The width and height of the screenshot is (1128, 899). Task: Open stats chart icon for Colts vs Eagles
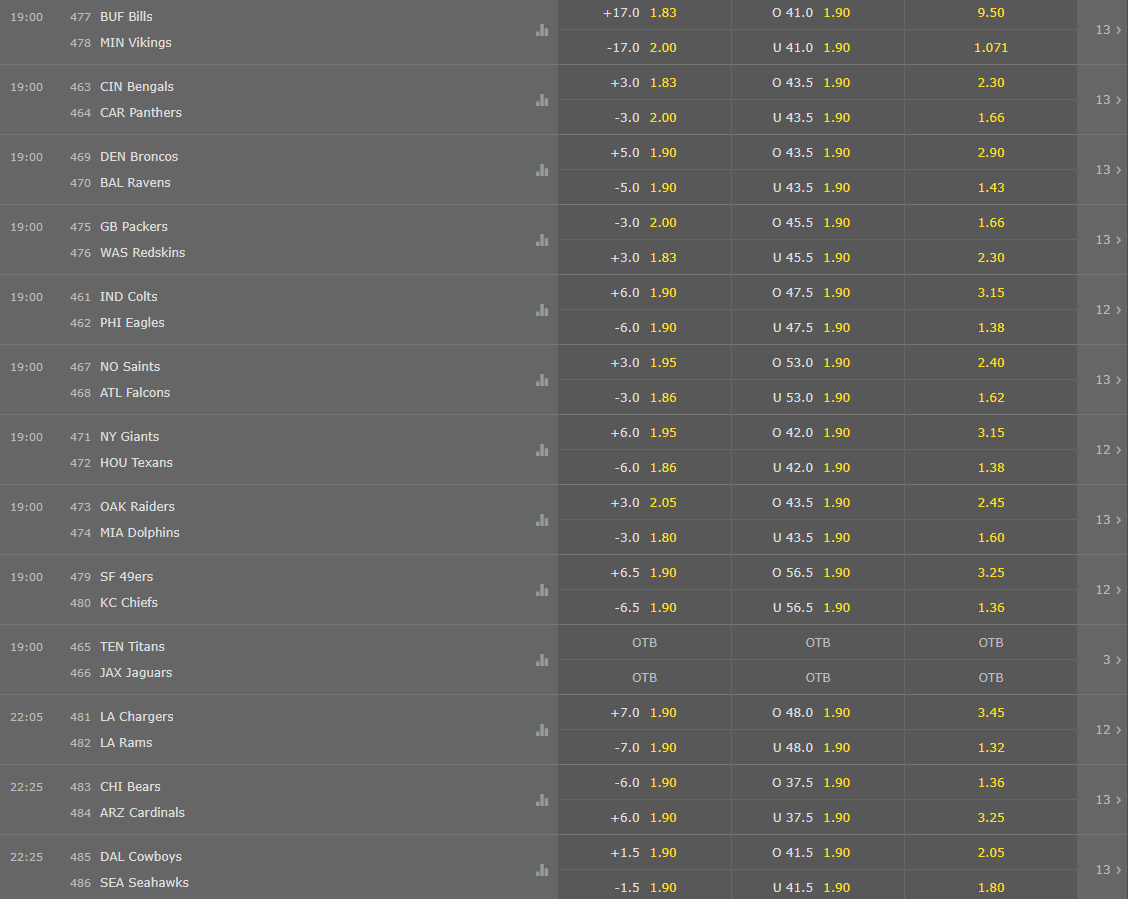[x=542, y=310]
